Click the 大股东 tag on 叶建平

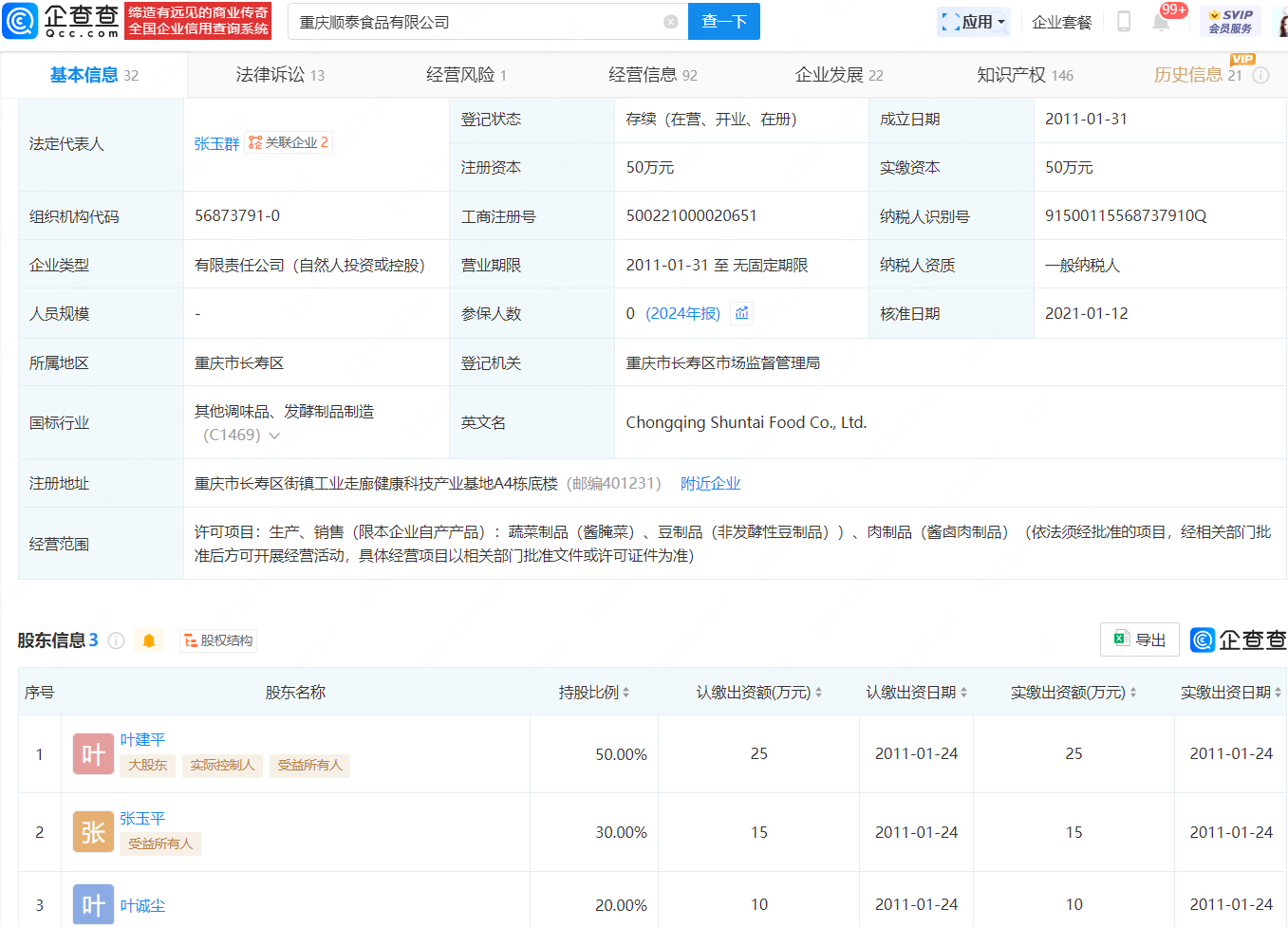(148, 766)
